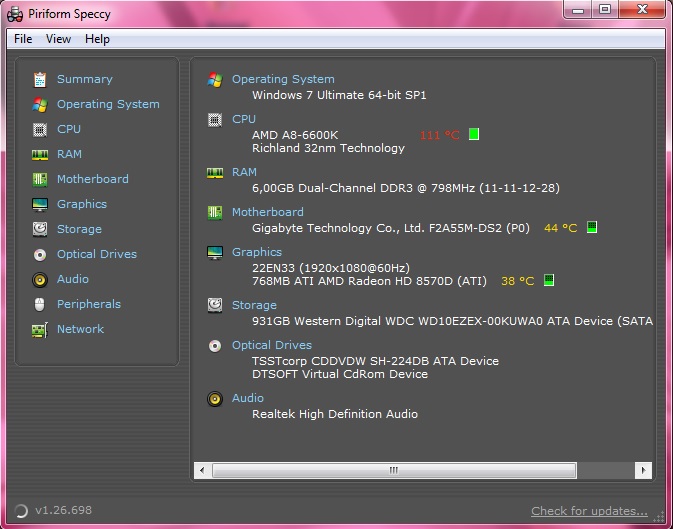Click the Windows flag icon in summary pane
Screen dimensions: 673x529
[215, 79]
